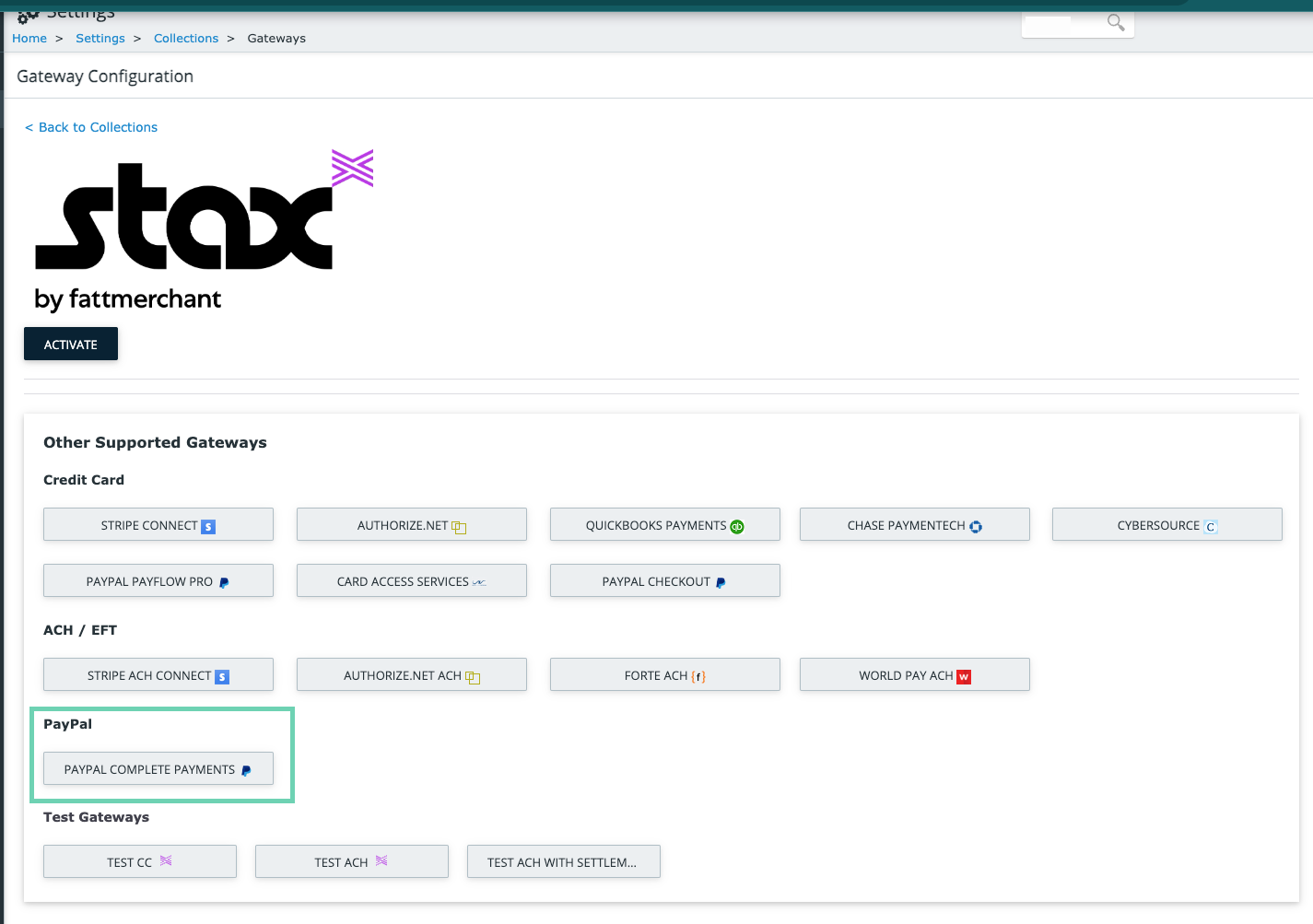This screenshot has width=1313, height=924.
Task: Click the Forte braces icon
Action: pyautogui.click(x=698, y=676)
